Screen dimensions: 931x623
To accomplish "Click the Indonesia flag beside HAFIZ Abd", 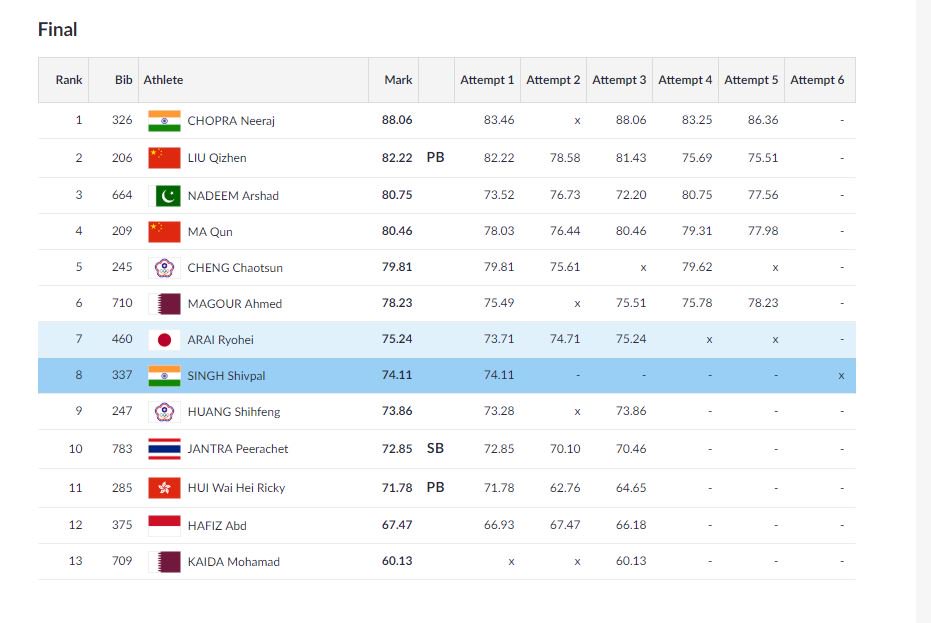I will [x=164, y=525].
